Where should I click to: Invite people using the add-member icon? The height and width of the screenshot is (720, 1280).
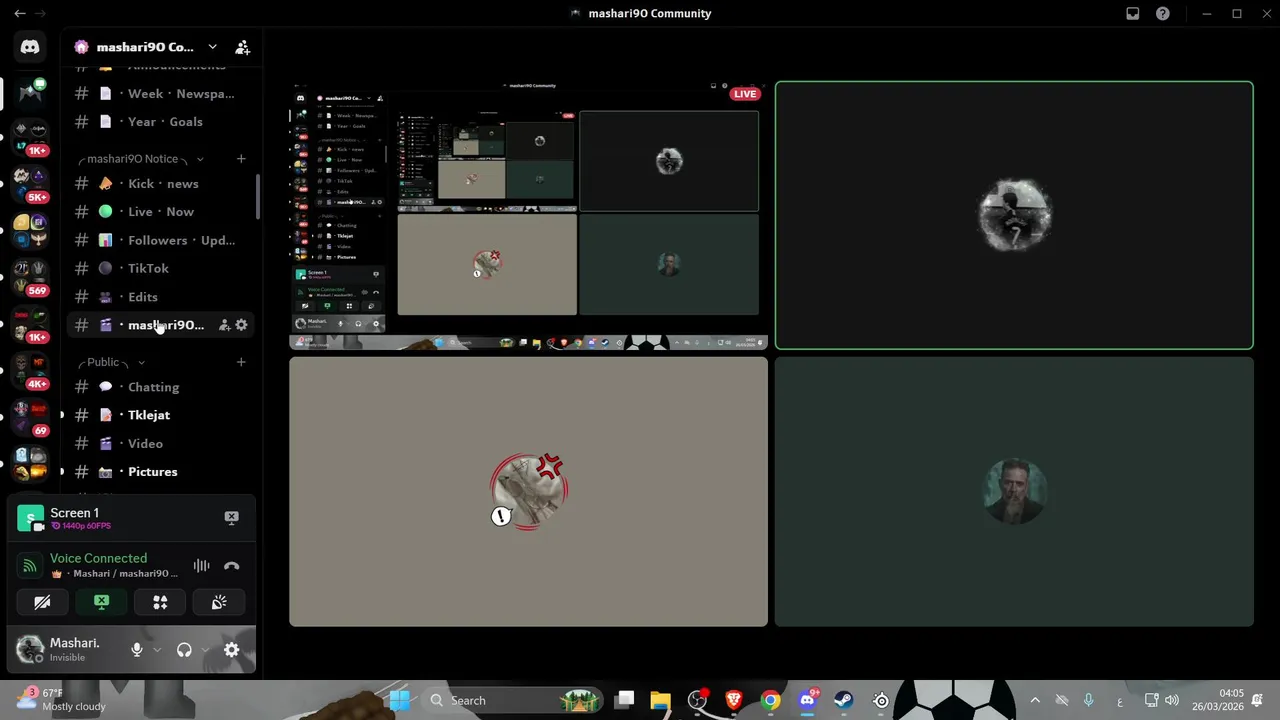coord(242,47)
